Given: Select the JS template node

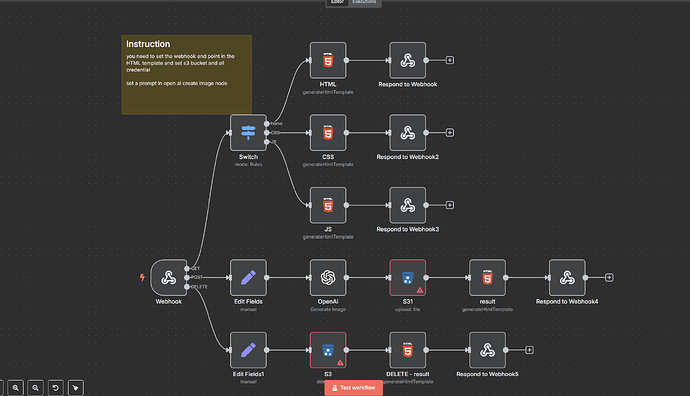Looking at the screenshot, I should point(328,205).
